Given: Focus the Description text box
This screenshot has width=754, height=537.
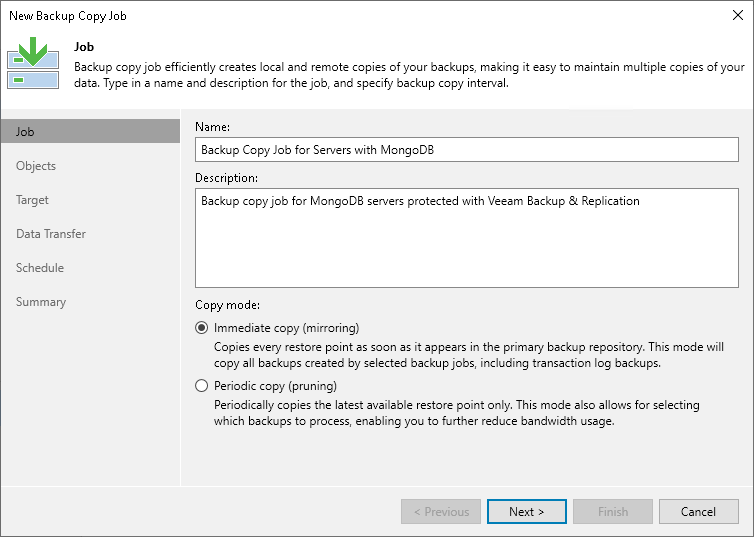Looking at the screenshot, I should coord(466,238).
